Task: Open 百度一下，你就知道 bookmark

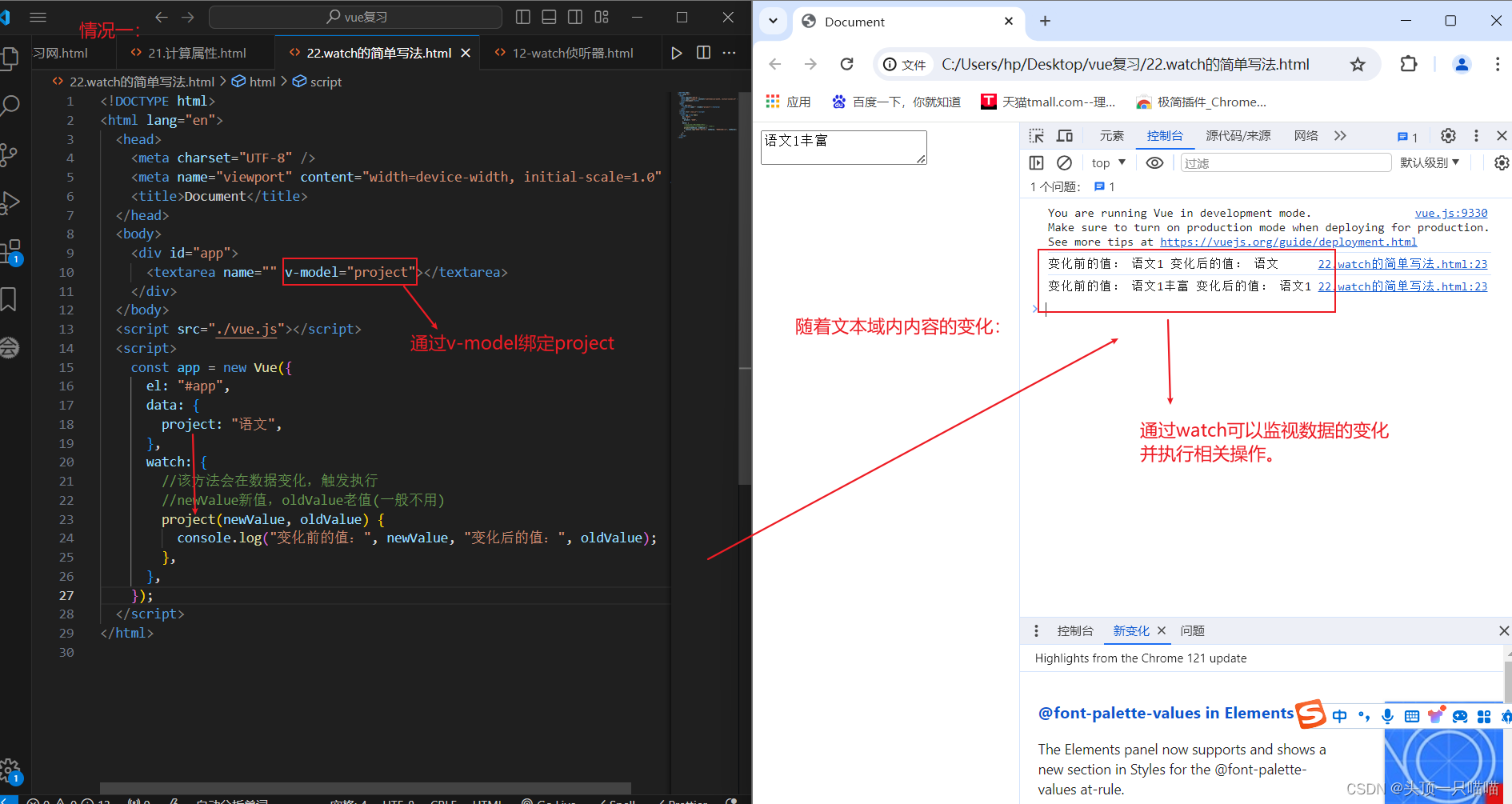Action: [896, 102]
